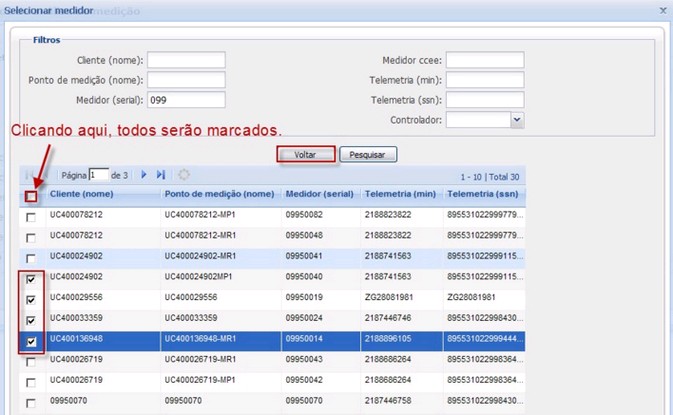The width and height of the screenshot is (673, 415).
Task: Focus the Cliente (nome) filter field
Action: (x=186, y=60)
